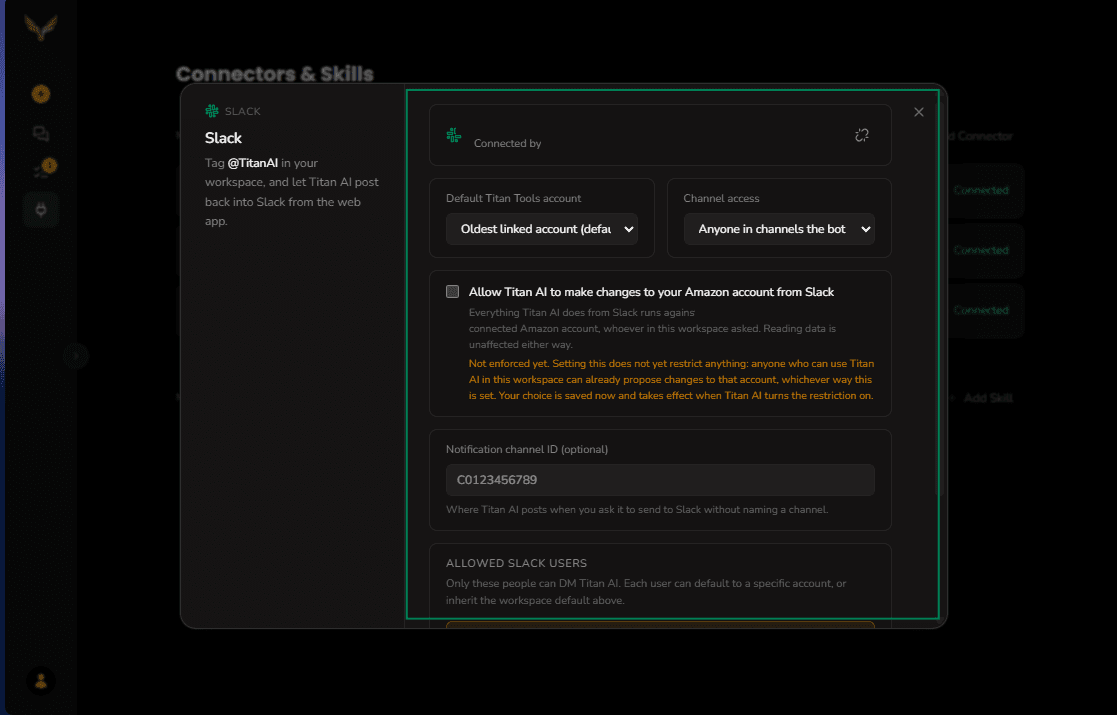The height and width of the screenshot is (715, 1117).
Task: Close the Slack settings dialog
Action: (919, 112)
